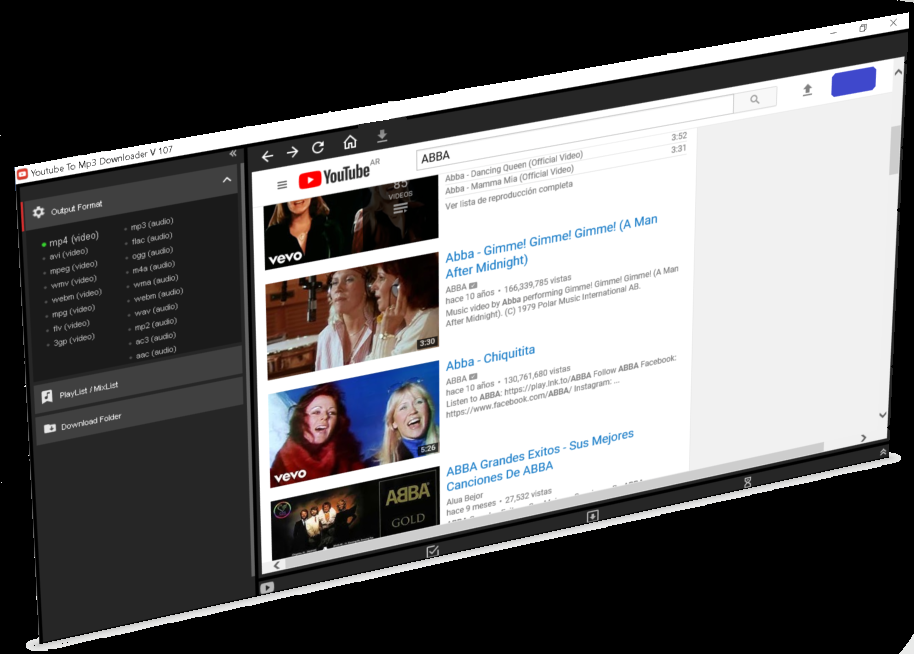Click the checkmark icon in the bottom bar

pos(433,551)
